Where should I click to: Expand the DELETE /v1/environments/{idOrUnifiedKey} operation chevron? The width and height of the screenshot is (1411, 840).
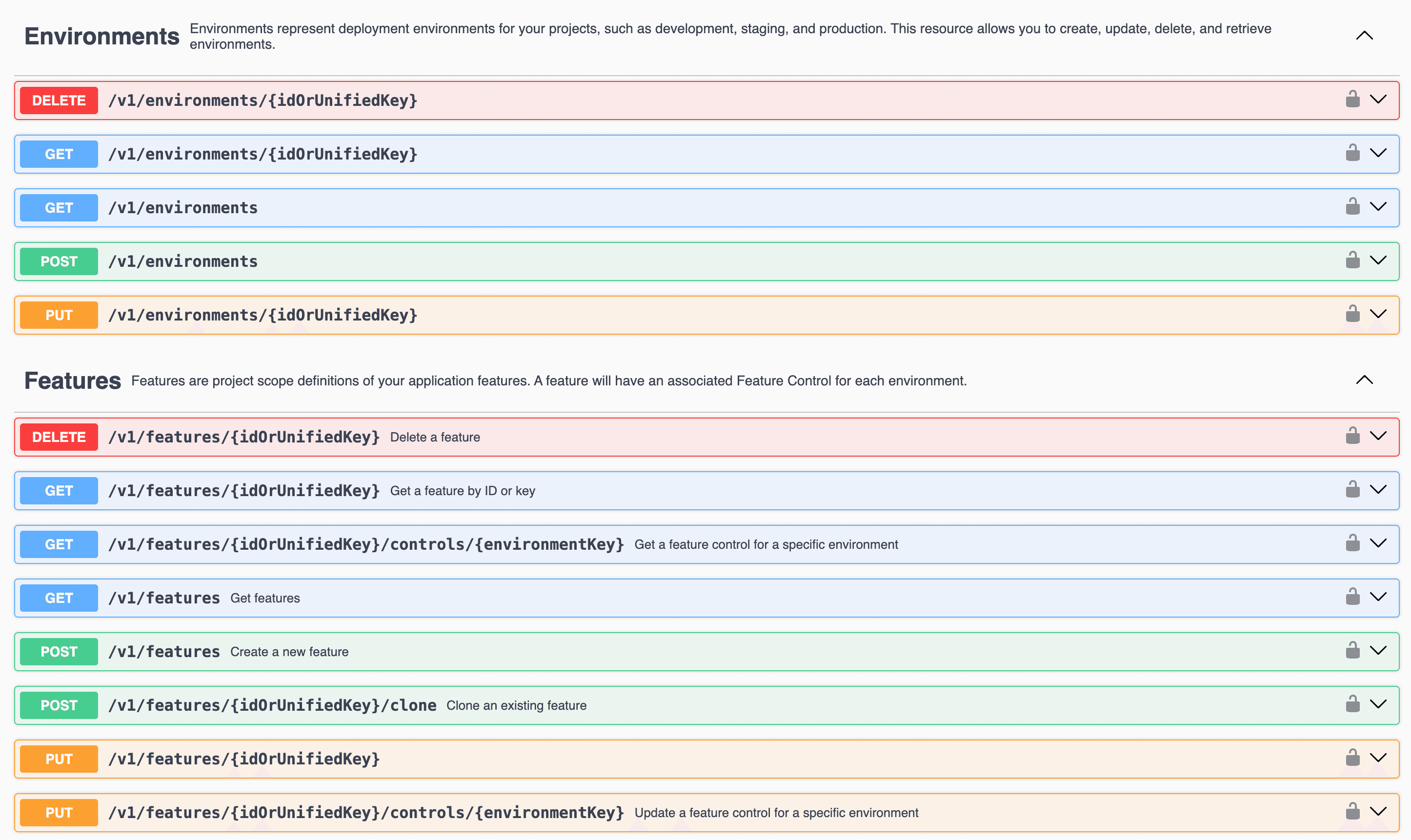click(1379, 100)
